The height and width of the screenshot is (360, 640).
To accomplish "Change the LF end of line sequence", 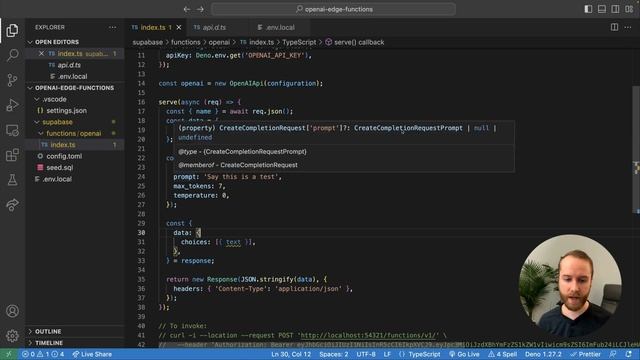I will tap(387, 354).
